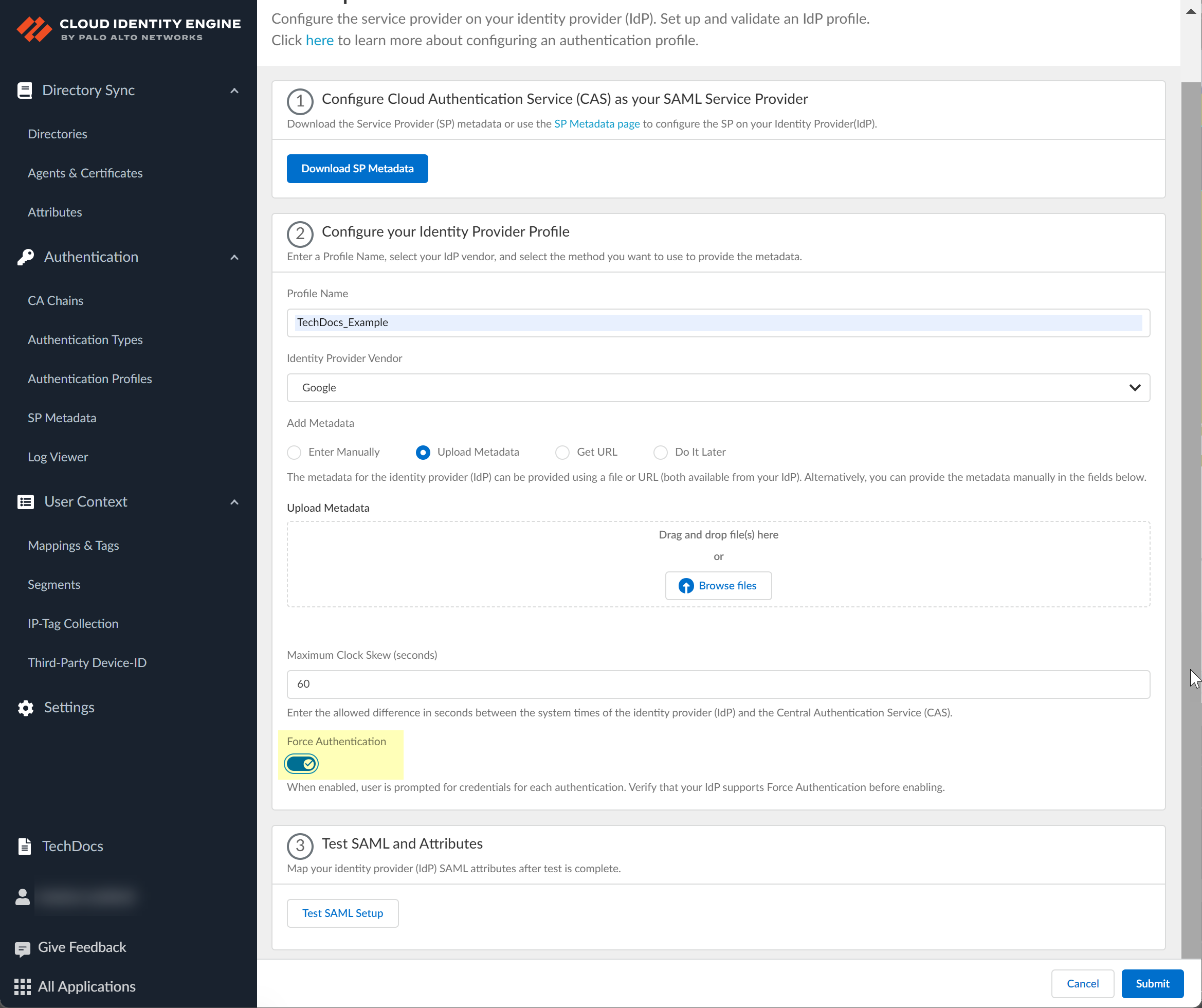
Task: Click the vertical scrollbar up arrow
Action: [x=1191, y=11]
